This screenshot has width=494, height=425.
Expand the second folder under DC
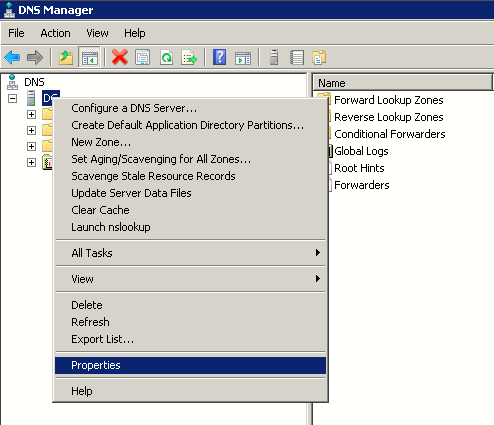coord(31,130)
